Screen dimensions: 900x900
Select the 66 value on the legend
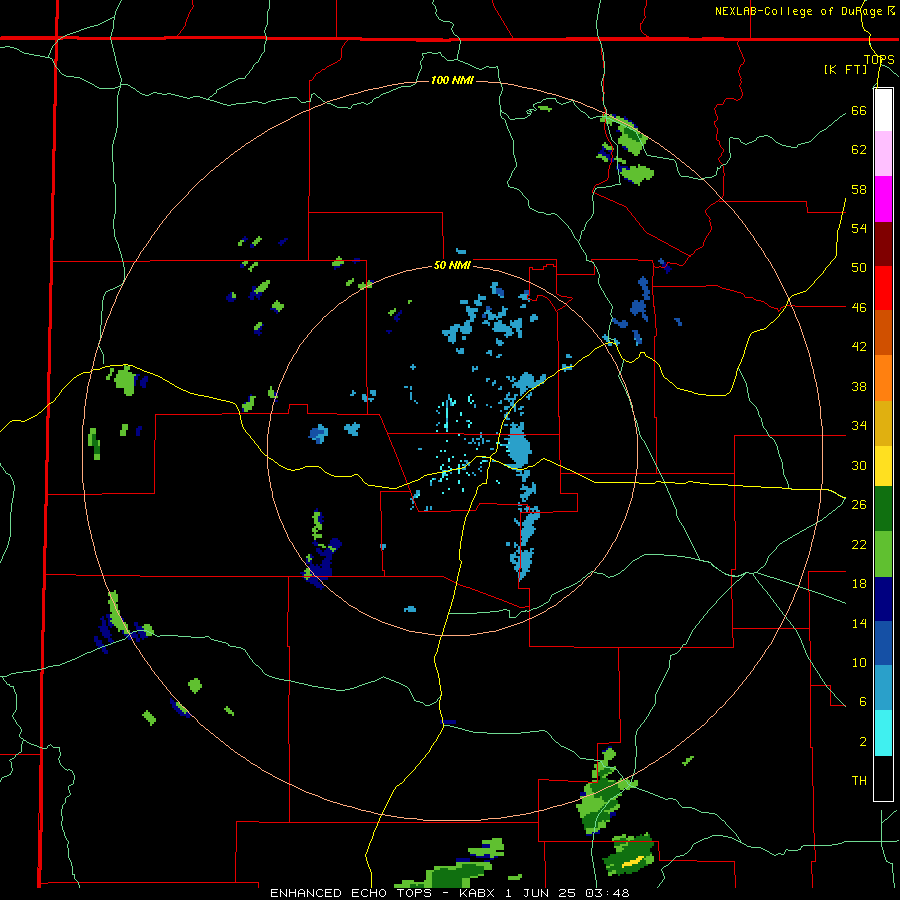click(859, 110)
